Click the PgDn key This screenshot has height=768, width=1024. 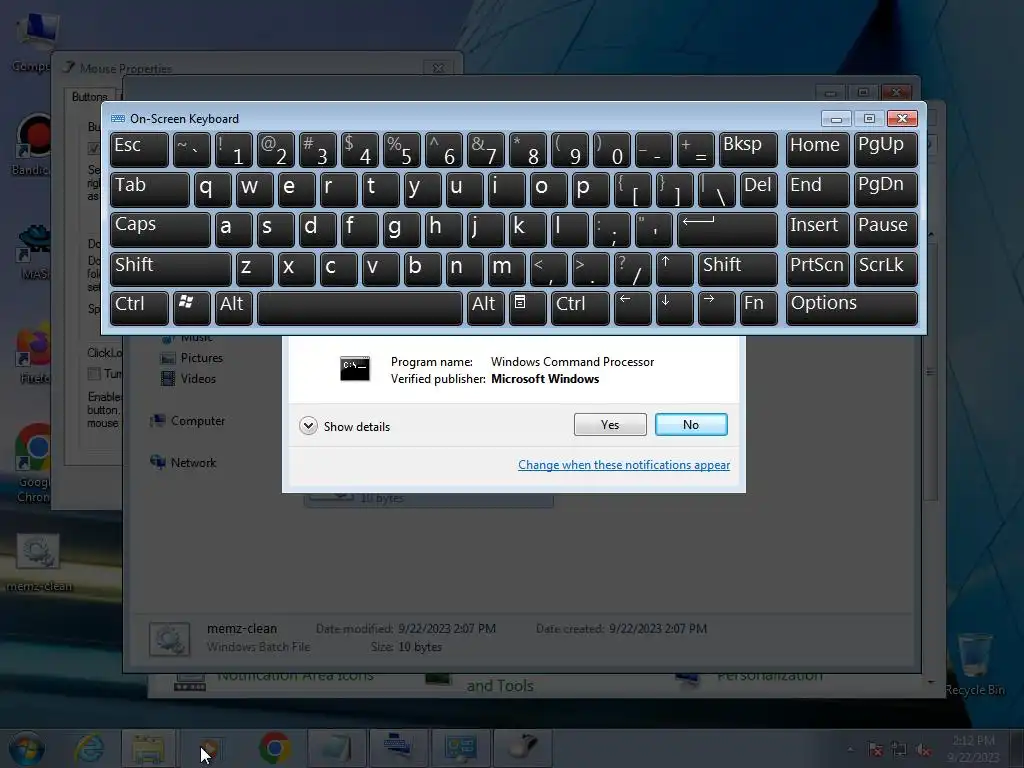coord(885,189)
